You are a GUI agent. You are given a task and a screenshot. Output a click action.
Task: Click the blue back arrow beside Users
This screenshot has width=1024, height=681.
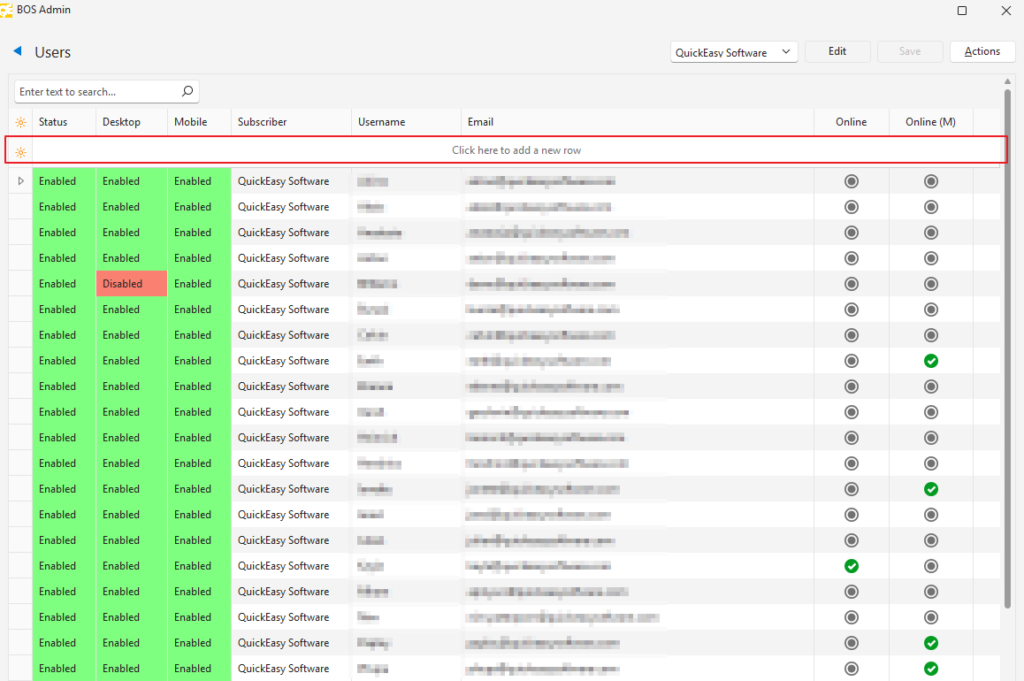(x=17, y=51)
